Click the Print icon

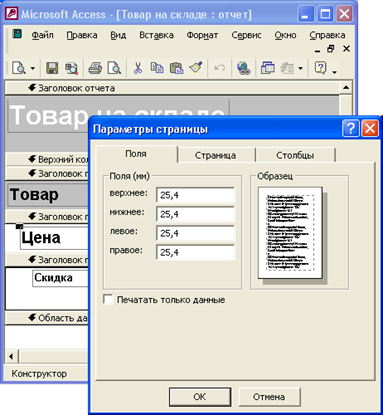click(x=95, y=68)
